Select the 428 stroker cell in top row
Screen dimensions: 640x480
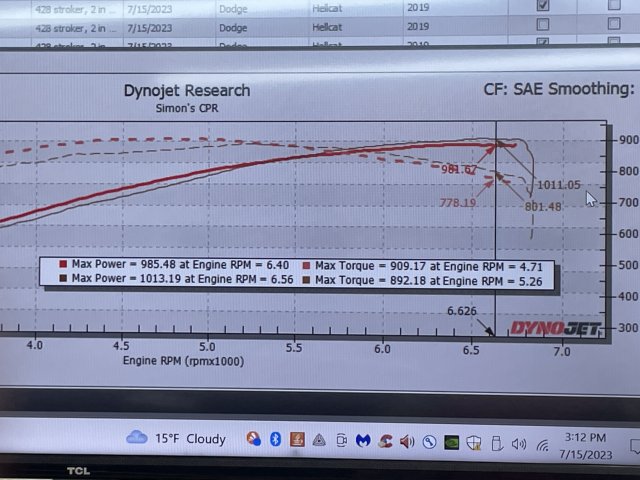[x=76, y=9]
